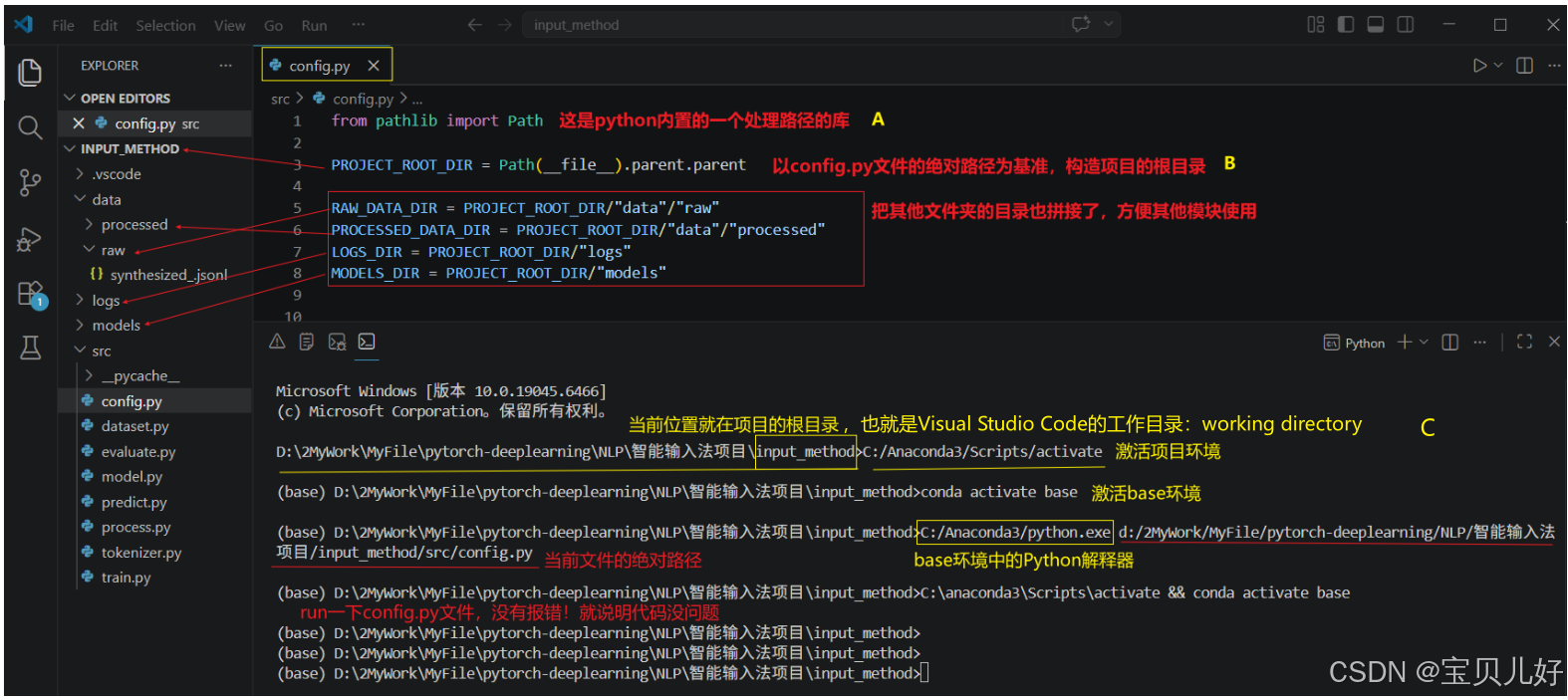The image size is (1568, 700).
Task: Open the Search view in activity bar
Action: [x=30, y=127]
